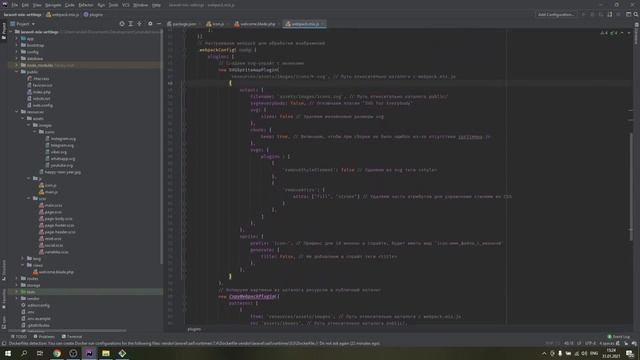Viewport: 640px width, 360px height.
Task: Click the editor vertical scrollbar thumb
Action: tap(631, 186)
